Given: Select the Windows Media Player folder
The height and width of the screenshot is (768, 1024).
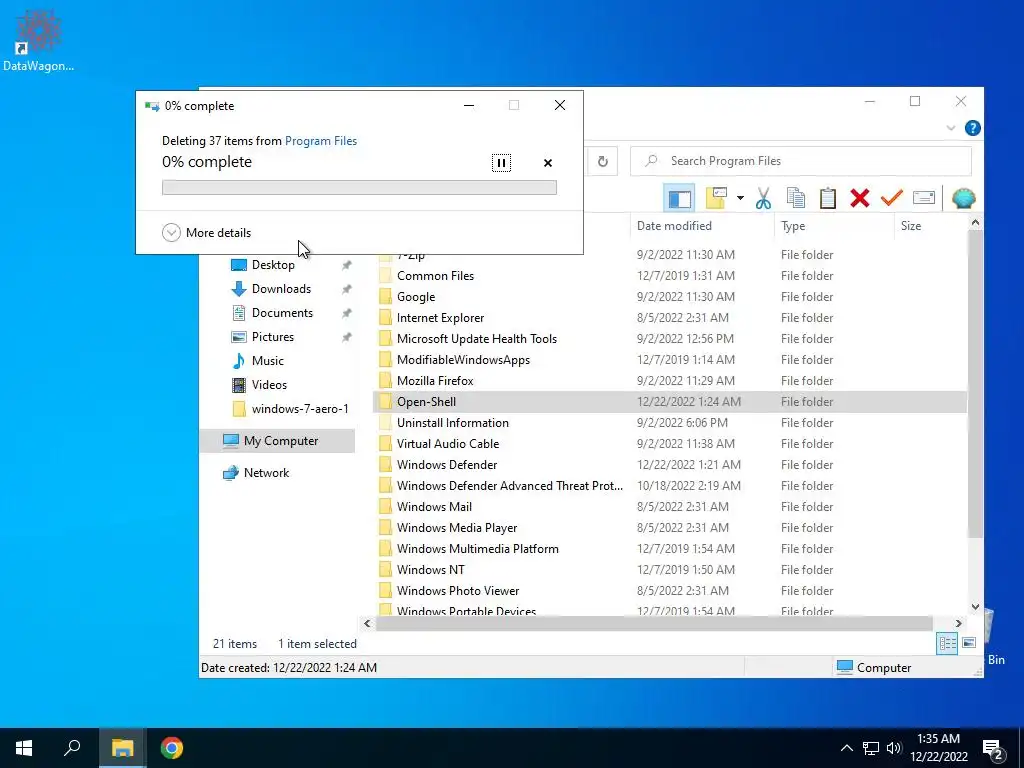Looking at the screenshot, I should (x=456, y=528).
